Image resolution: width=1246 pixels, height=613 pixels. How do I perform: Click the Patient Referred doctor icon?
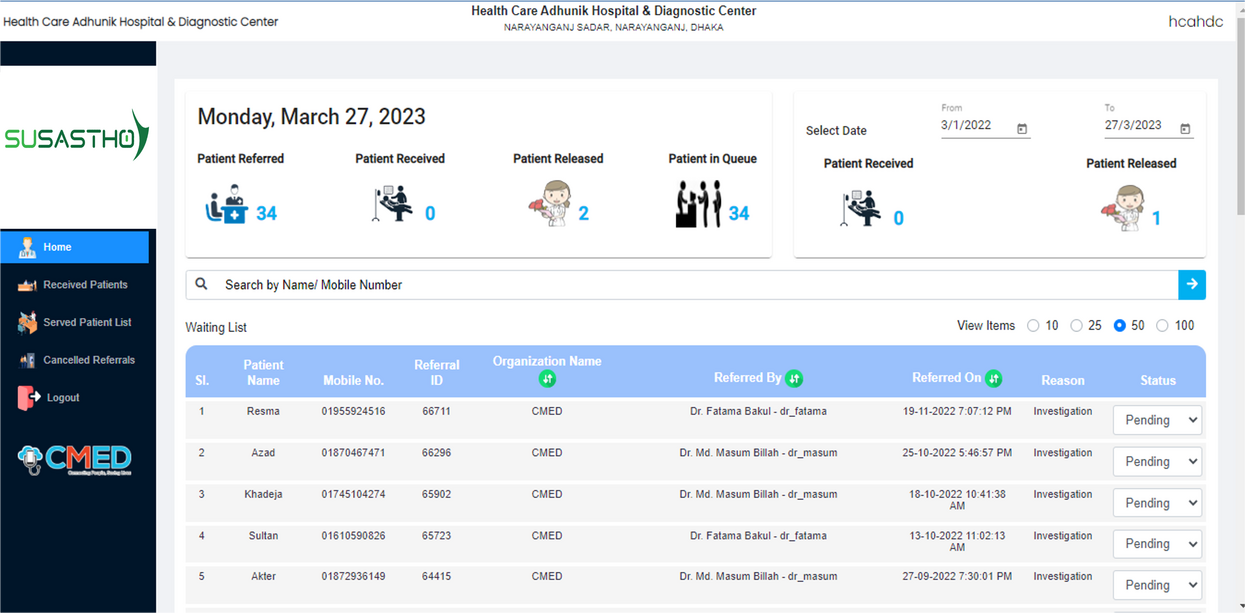(x=225, y=204)
